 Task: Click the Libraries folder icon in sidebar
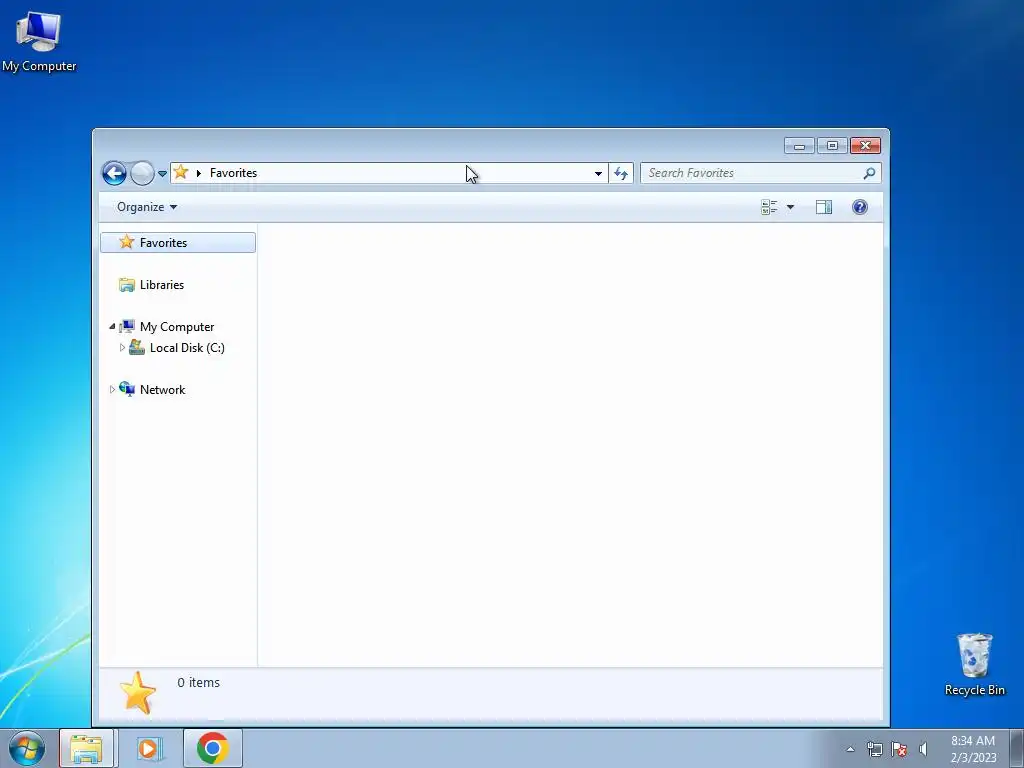127,285
